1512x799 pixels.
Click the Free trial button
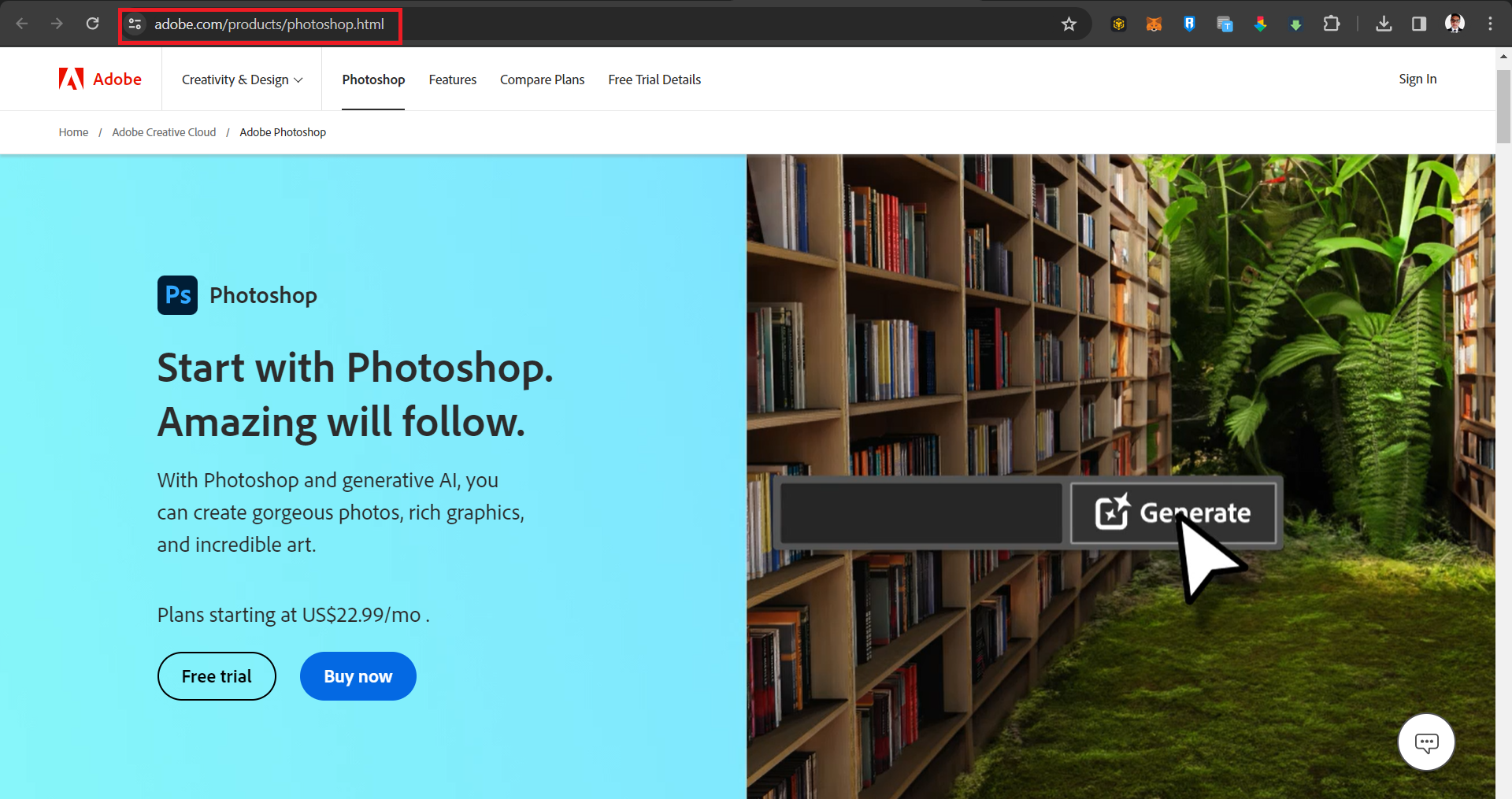216,675
